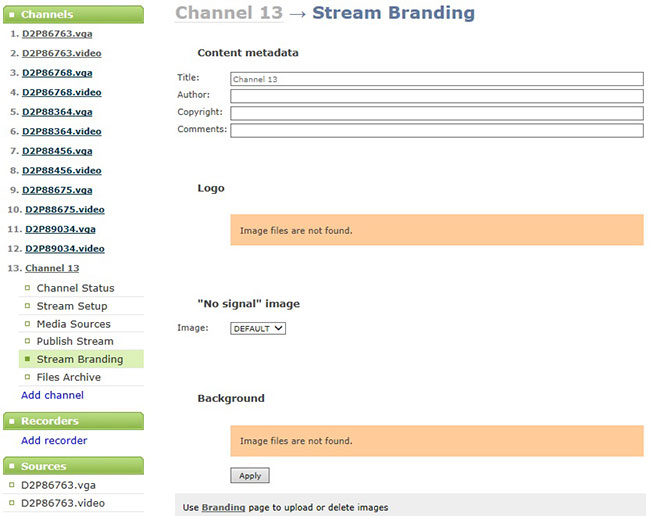Click into the Author text field
650x516 pixels.
tap(436, 96)
